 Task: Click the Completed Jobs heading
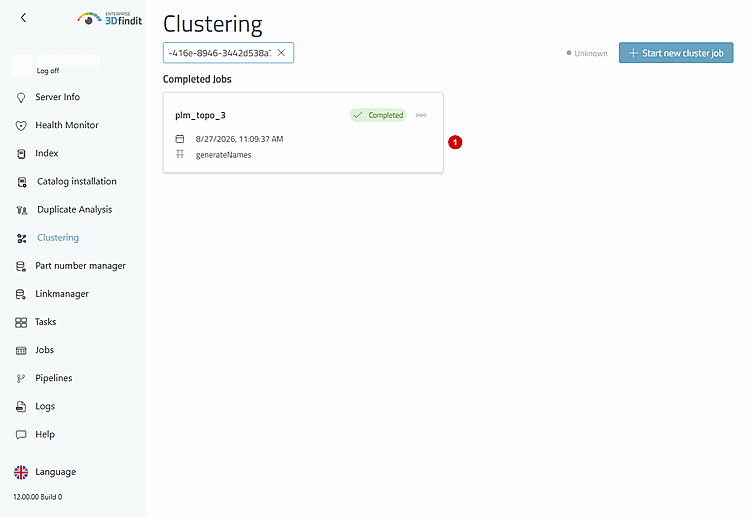coord(197,79)
